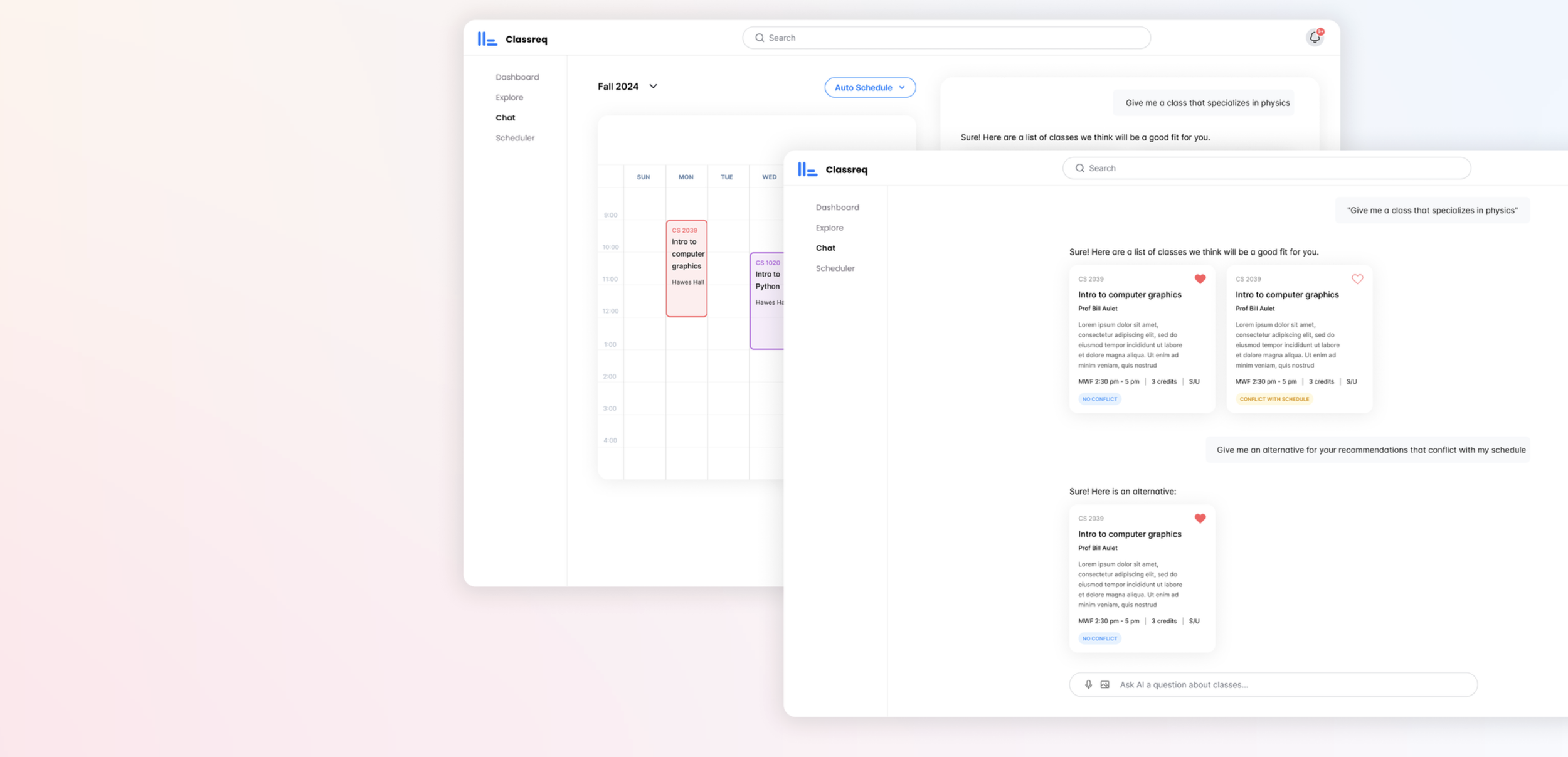1568x757 pixels.
Task: Click the Classreq logo in back window
Action: coord(487,39)
